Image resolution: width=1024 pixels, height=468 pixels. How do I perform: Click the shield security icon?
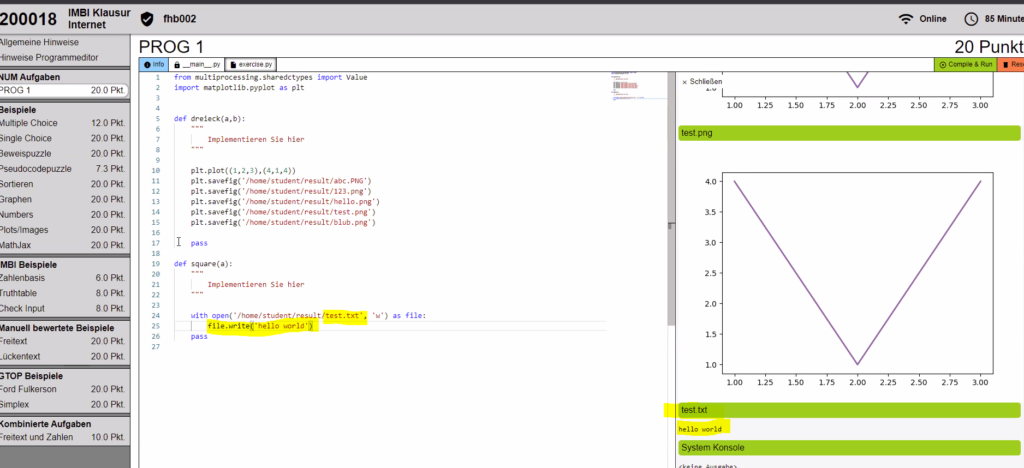(x=148, y=19)
